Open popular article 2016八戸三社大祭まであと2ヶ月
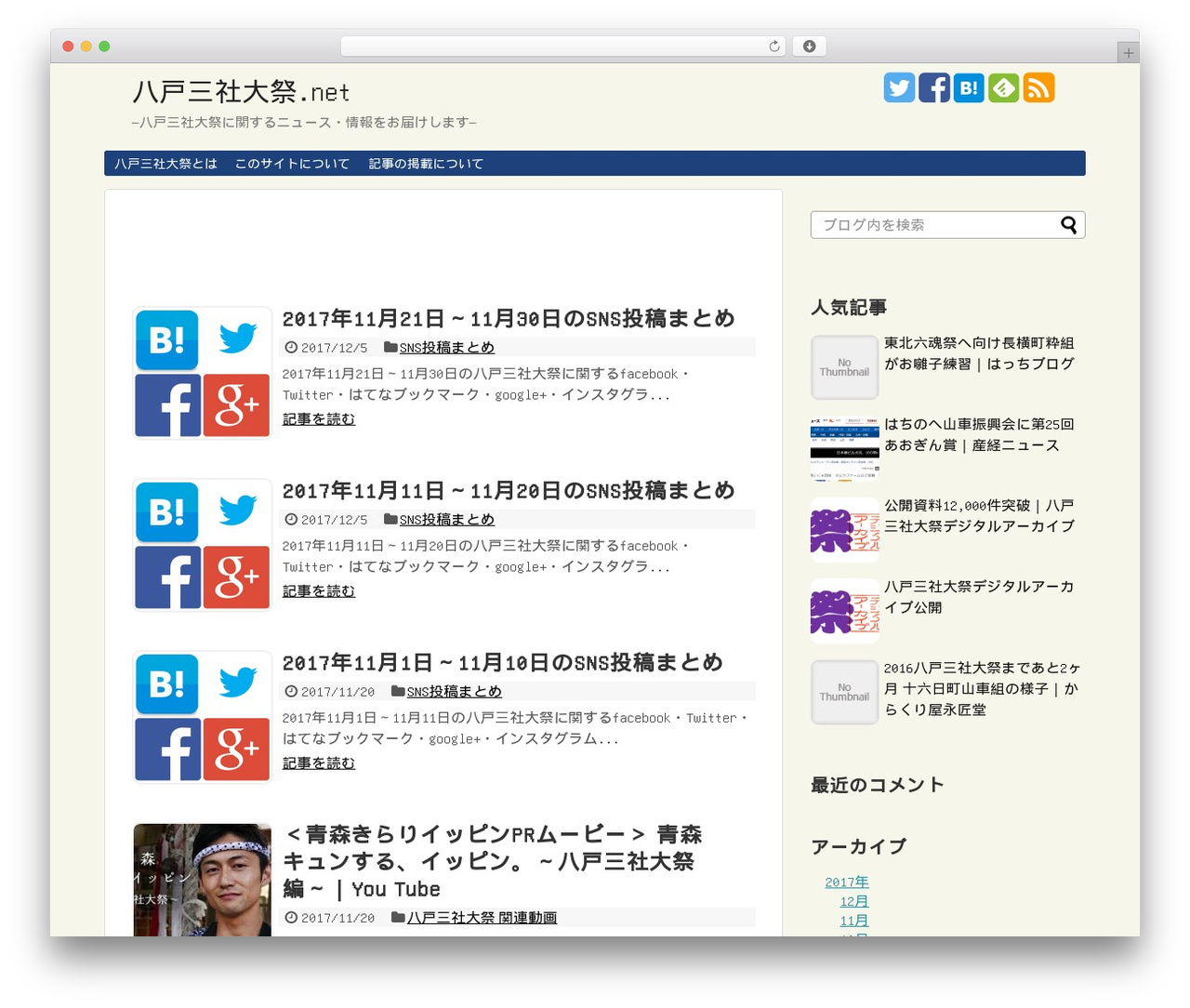This screenshot has height=1008, width=1190. click(x=982, y=689)
